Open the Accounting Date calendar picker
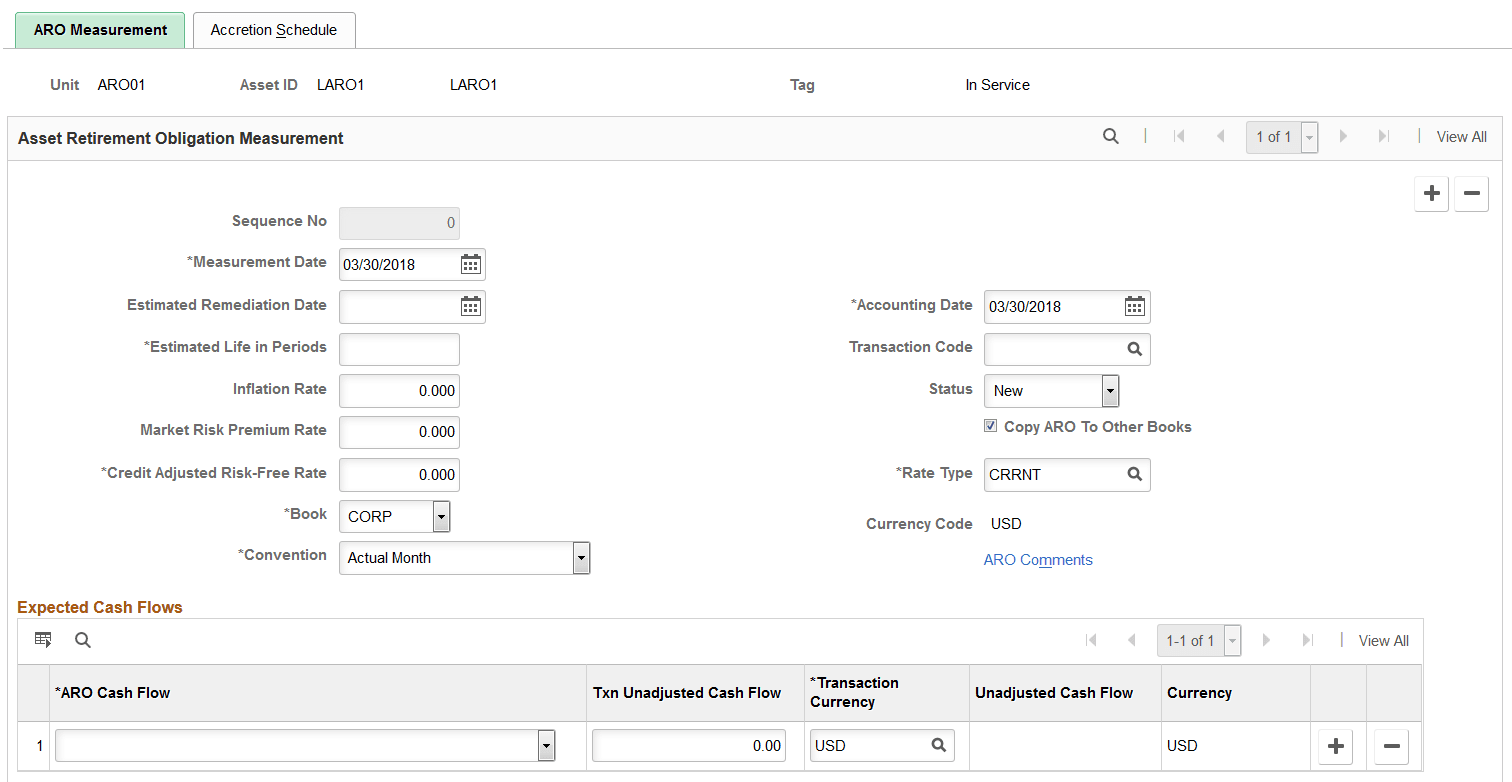Viewport: 1512px width, 782px height. pos(1134,306)
